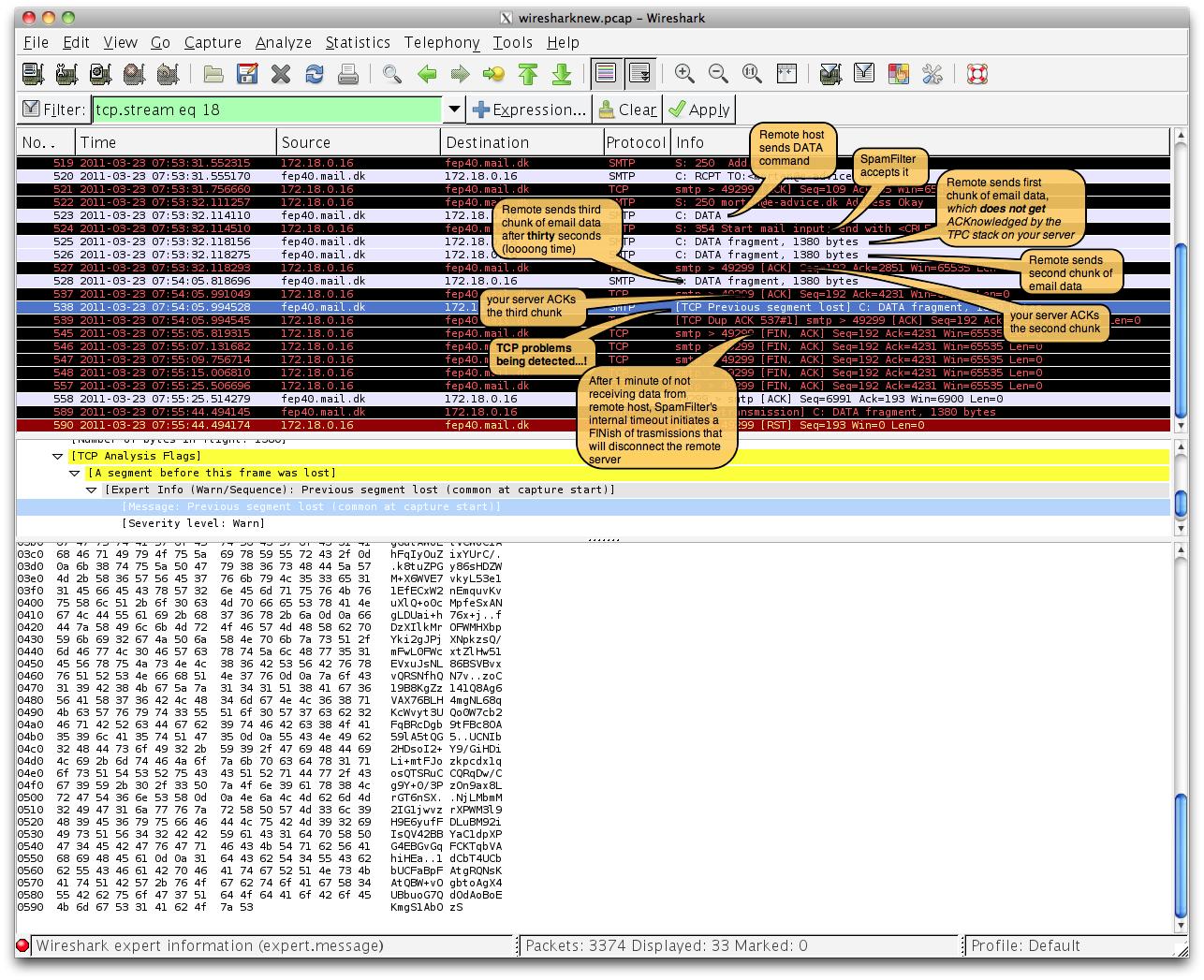Click the Help lifebuoy icon
The height and width of the screenshot is (980, 1204).
coord(977,74)
